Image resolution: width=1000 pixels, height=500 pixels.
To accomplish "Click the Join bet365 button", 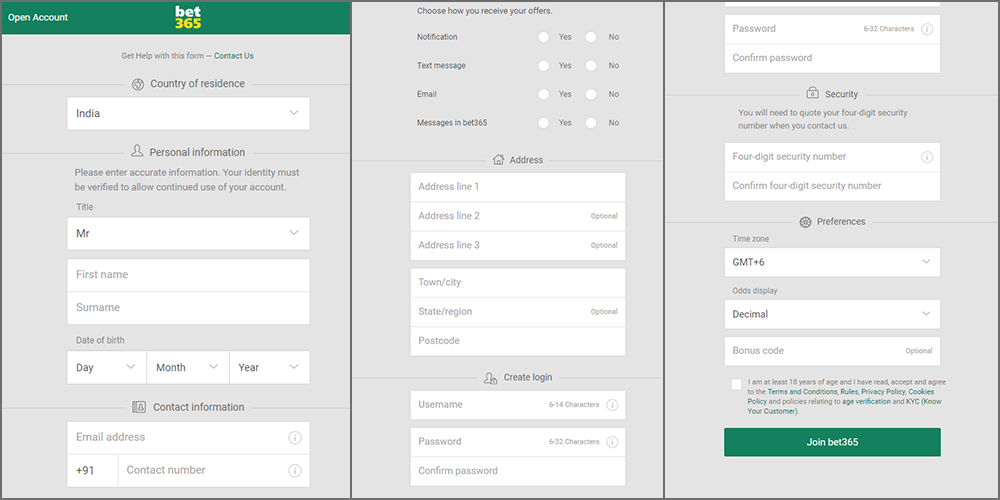I will coord(832,442).
